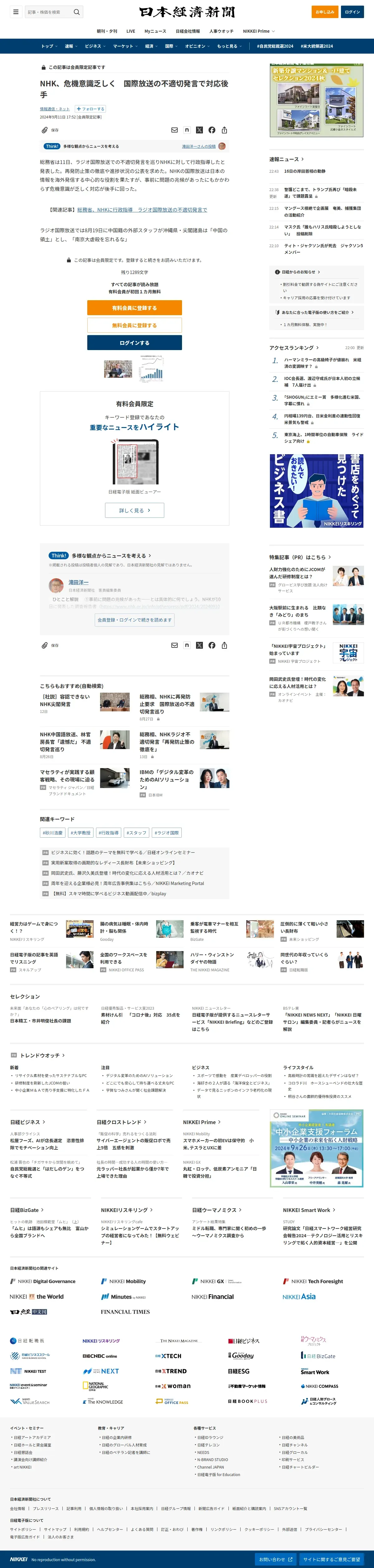The image size is (374, 1568).
Task: Click into the 記事・株価を検索 search field
Action: coord(49,12)
